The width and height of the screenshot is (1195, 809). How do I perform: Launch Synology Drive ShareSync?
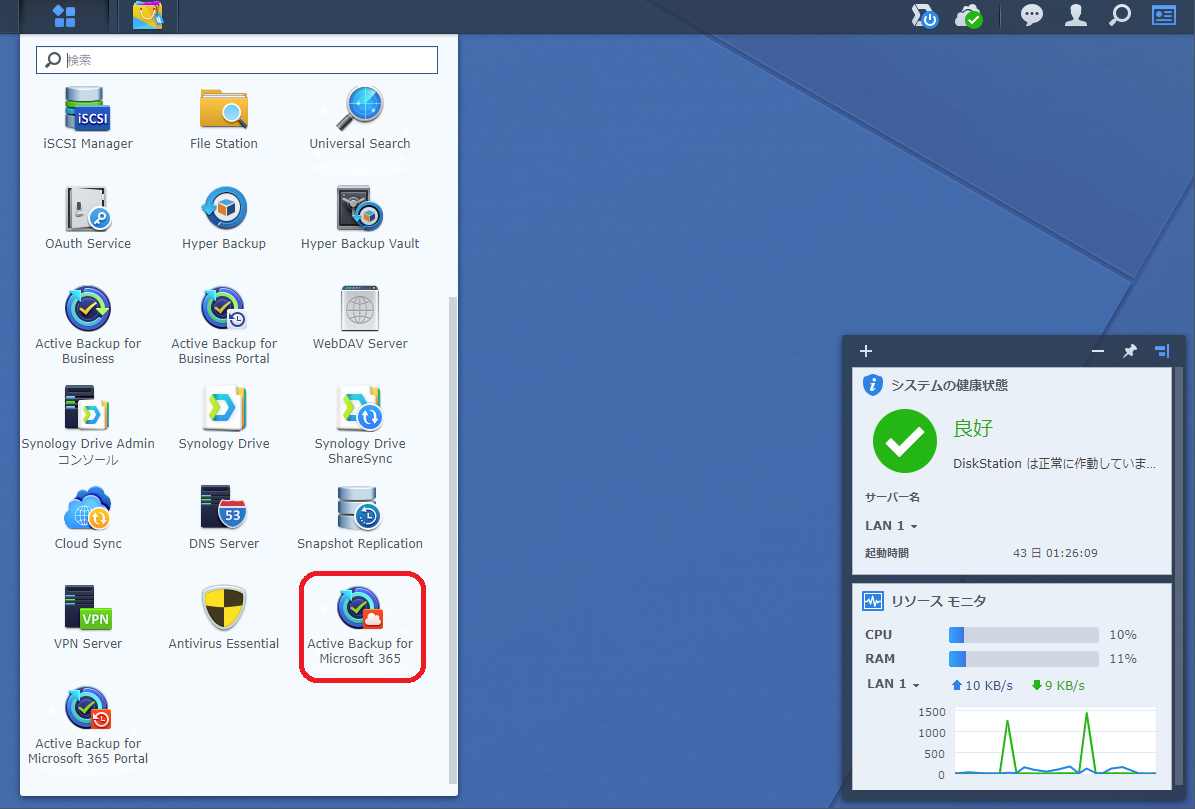click(x=360, y=426)
